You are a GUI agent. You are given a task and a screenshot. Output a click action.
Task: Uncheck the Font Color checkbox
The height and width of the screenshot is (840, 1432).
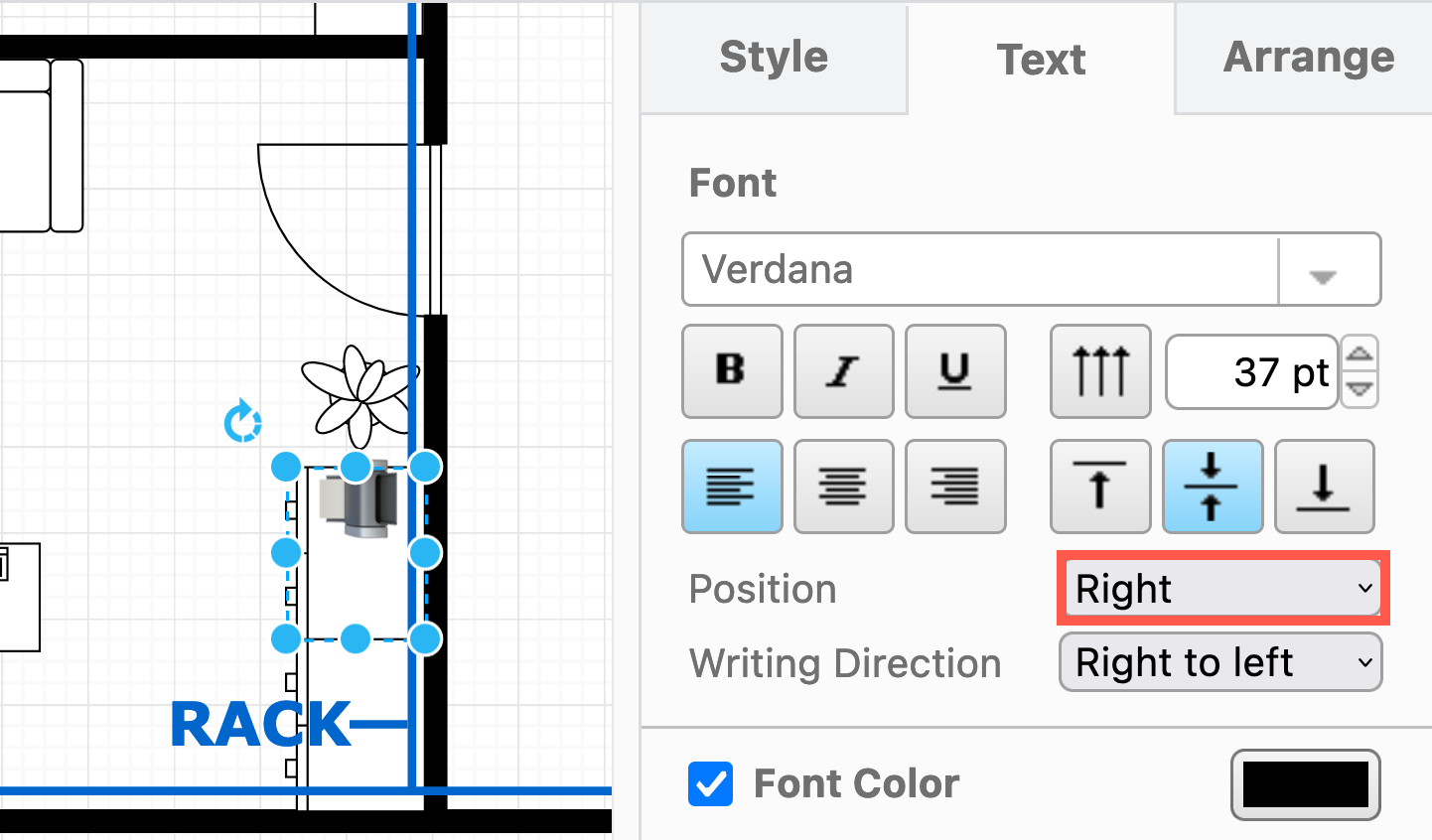coord(710,783)
